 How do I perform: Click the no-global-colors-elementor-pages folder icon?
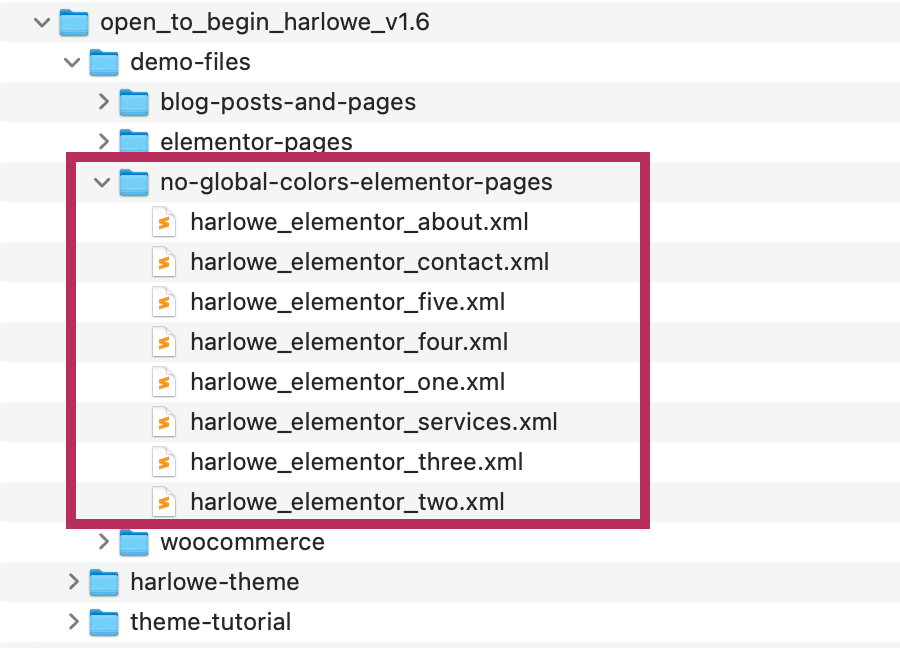click(x=134, y=181)
